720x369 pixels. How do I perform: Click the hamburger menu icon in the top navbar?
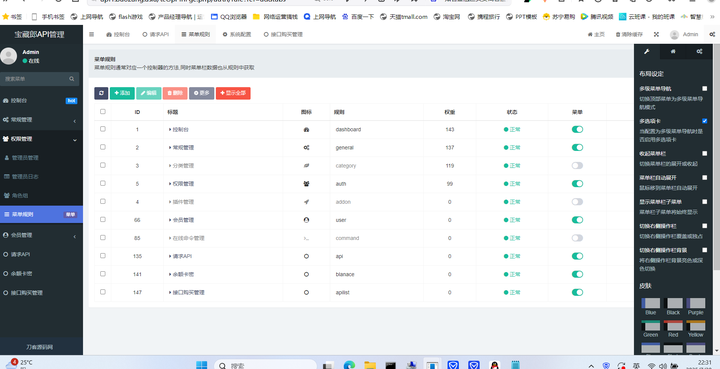pos(91,34)
